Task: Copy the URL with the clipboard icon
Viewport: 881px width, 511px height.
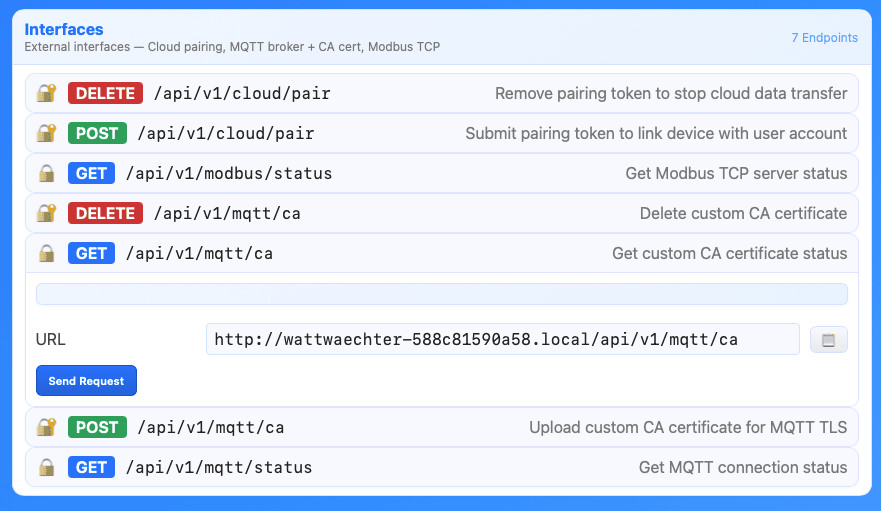Action: [829, 340]
